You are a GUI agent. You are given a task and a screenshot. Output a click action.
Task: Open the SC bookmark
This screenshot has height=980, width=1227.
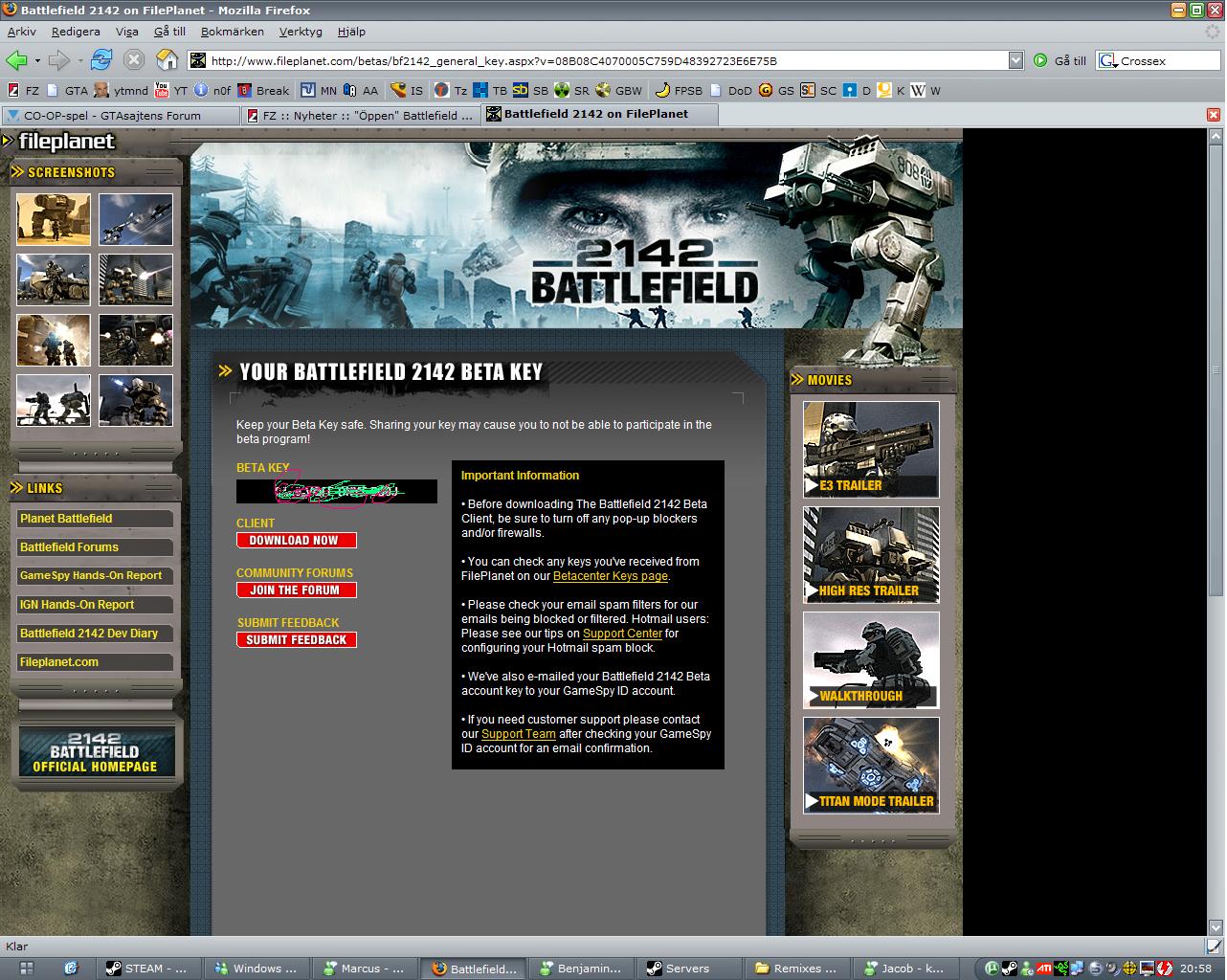point(818,91)
